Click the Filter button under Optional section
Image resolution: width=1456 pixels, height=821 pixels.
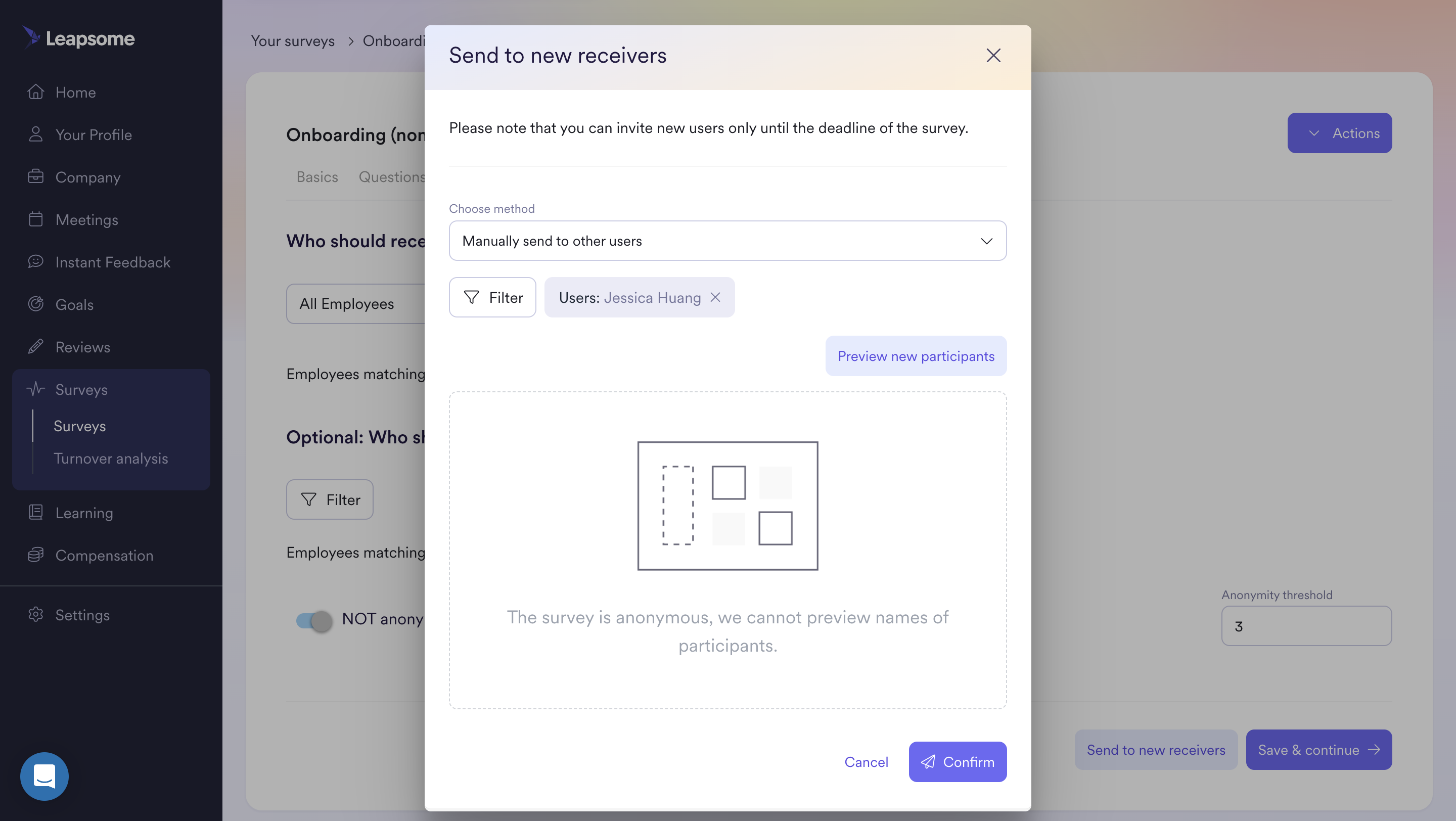330,499
